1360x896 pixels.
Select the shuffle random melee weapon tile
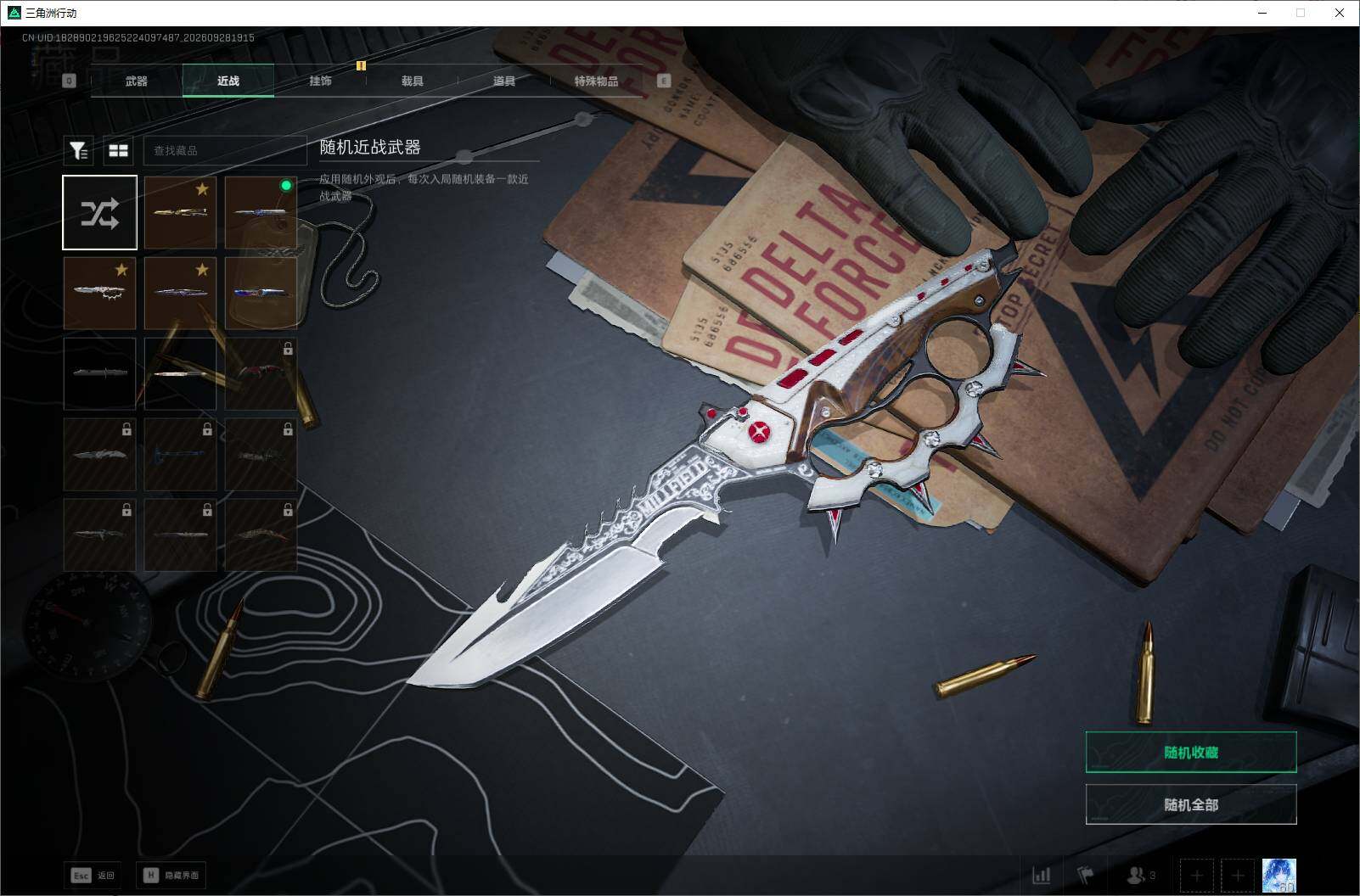coord(99,212)
